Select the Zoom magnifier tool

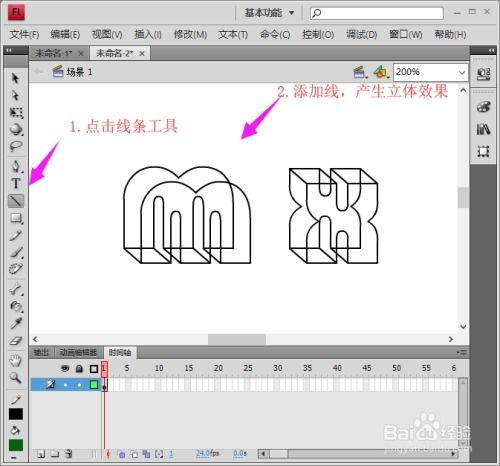(x=15, y=378)
